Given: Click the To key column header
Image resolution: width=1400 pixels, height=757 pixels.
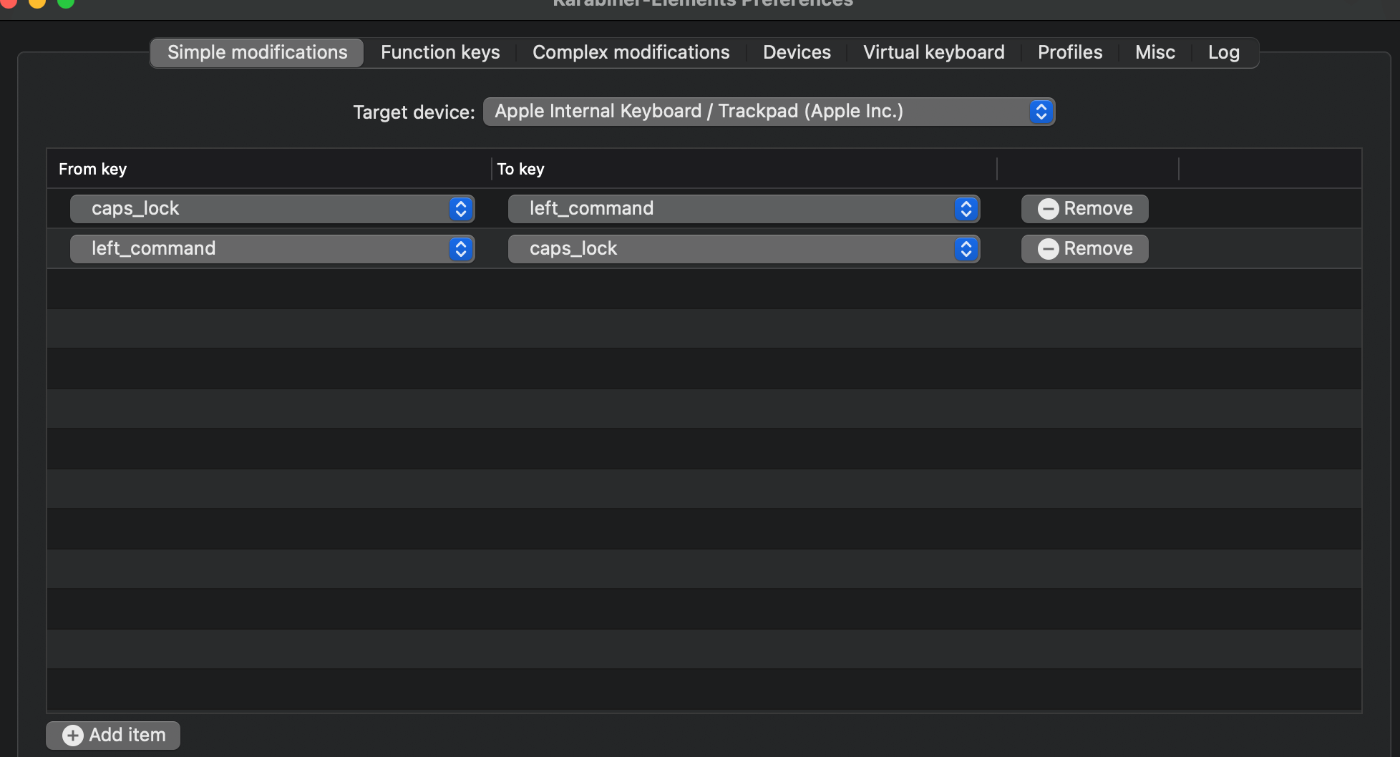Looking at the screenshot, I should tap(521, 169).
